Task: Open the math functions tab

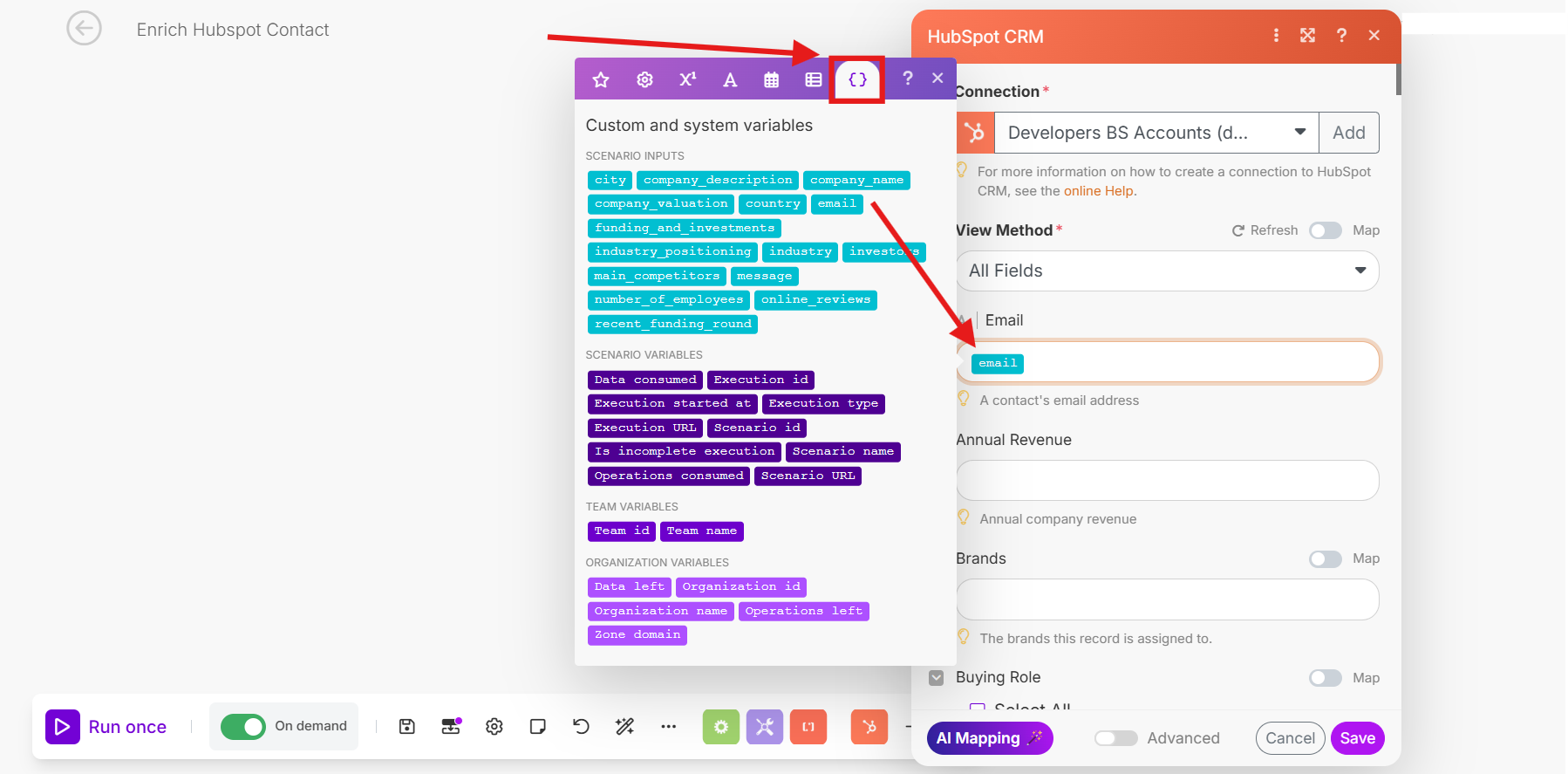Action: 687,79
